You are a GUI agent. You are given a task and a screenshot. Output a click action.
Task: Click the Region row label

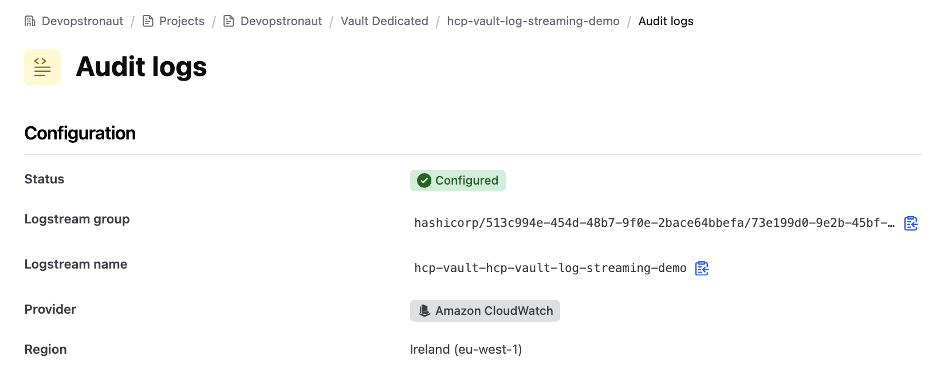(x=45, y=349)
